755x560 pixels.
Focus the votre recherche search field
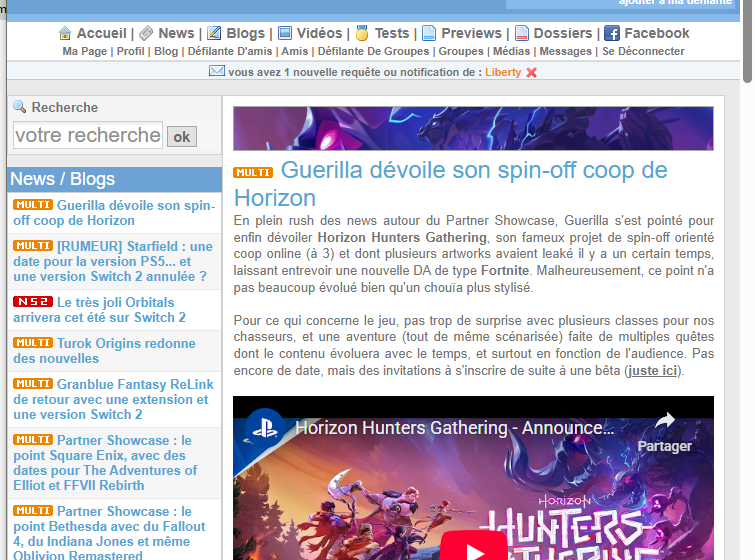click(x=88, y=135)
